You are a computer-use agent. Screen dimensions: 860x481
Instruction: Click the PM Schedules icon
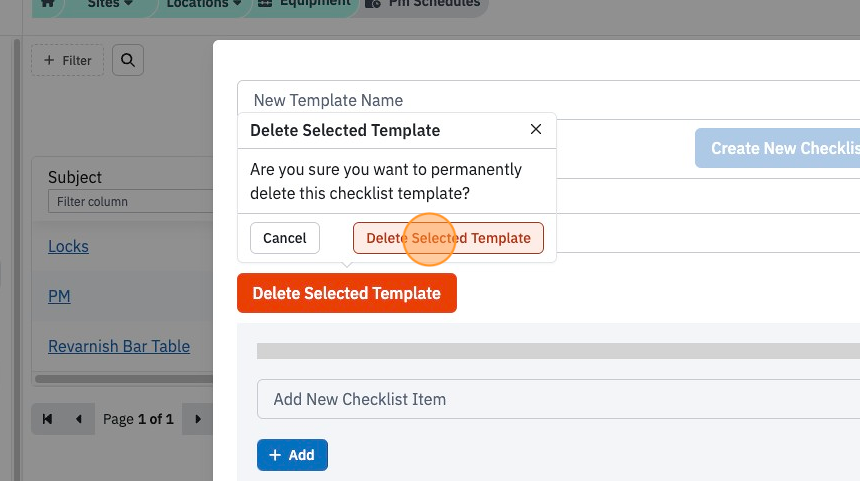pyautogui.click(x=373, y=3)
